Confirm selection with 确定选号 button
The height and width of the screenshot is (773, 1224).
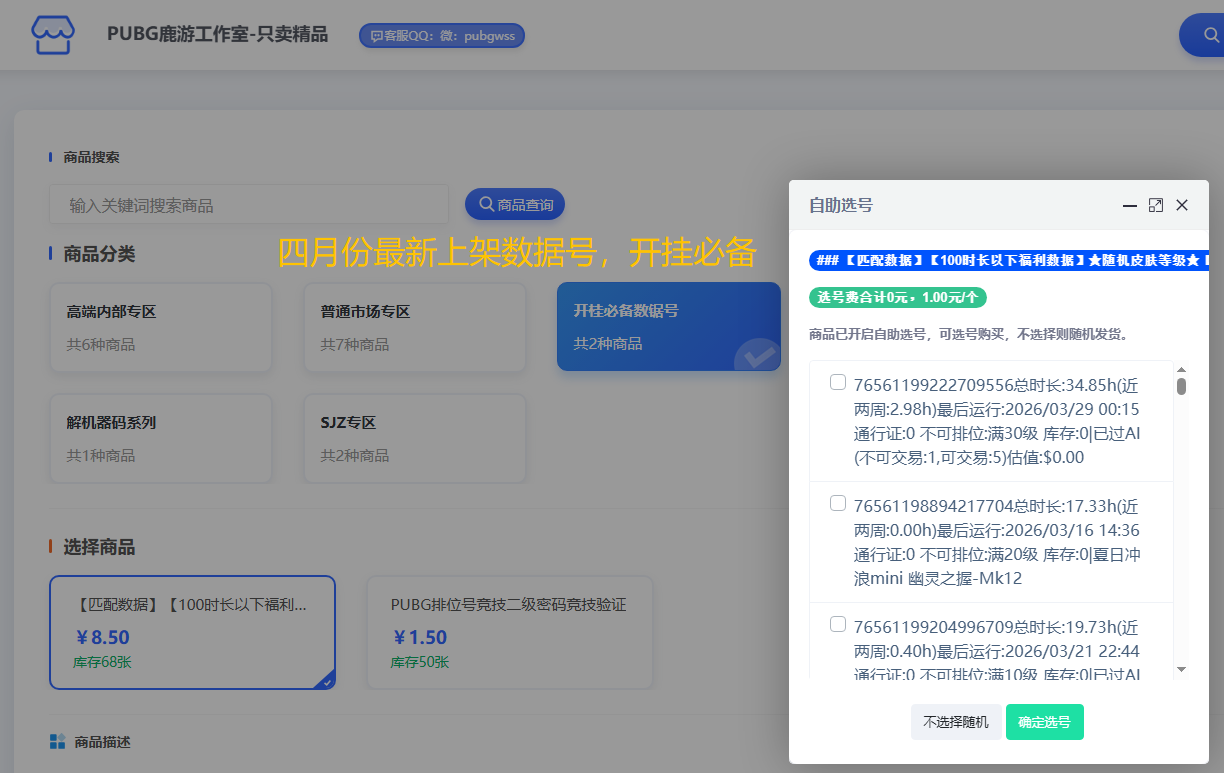[1044, 722]
